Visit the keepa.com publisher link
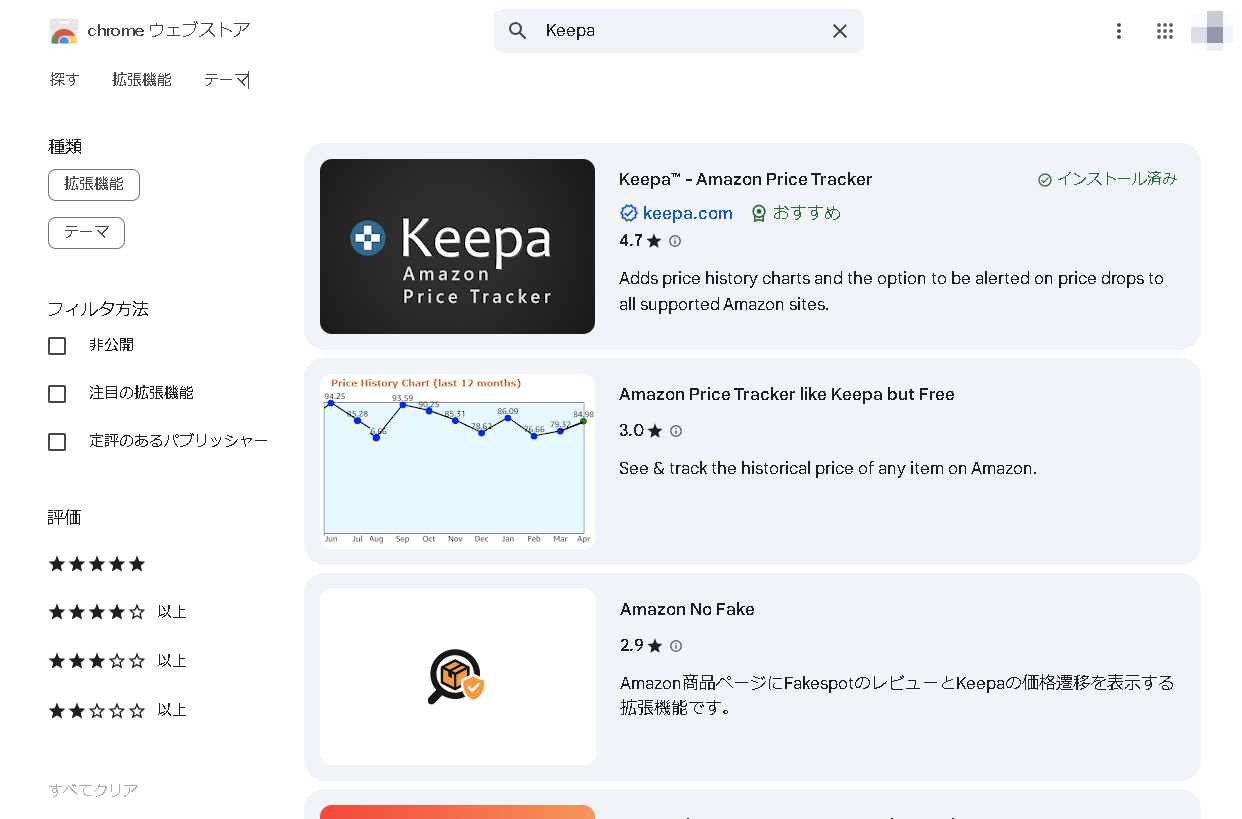Viewport: 1242px width, 819px height. [686, 212]
